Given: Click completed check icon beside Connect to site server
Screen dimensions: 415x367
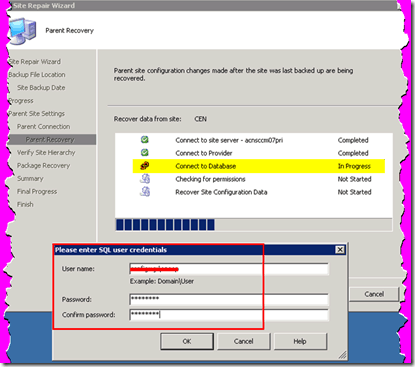Looking at the screenshot, I should pos(145,140).
